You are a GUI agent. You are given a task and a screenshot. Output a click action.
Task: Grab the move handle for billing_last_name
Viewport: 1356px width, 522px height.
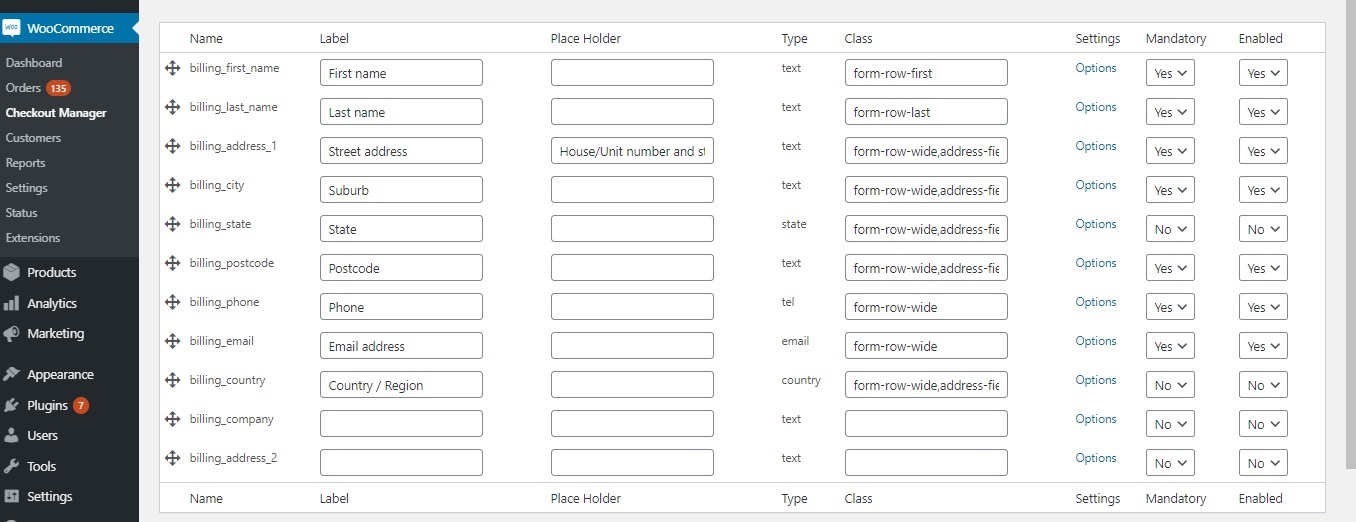172,107
